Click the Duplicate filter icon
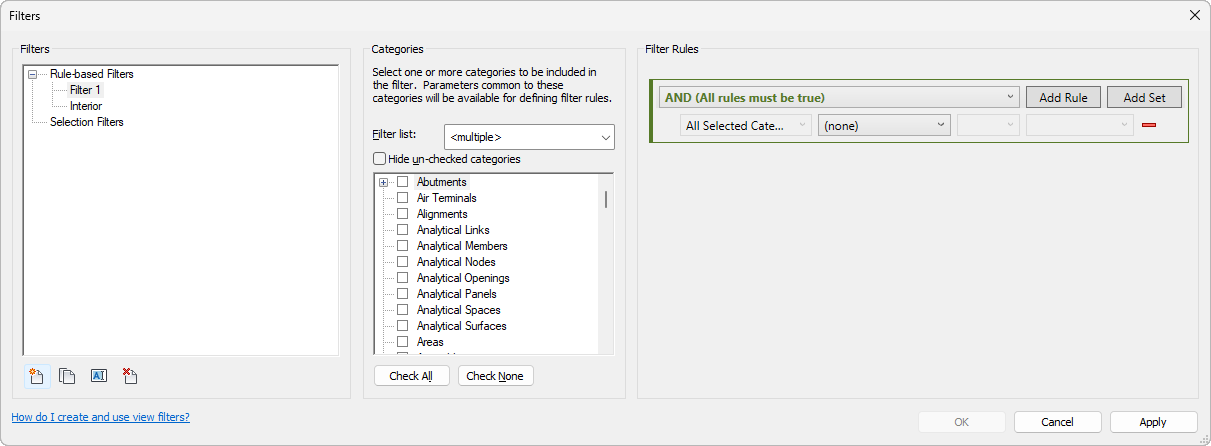 (x=67, y=376)
